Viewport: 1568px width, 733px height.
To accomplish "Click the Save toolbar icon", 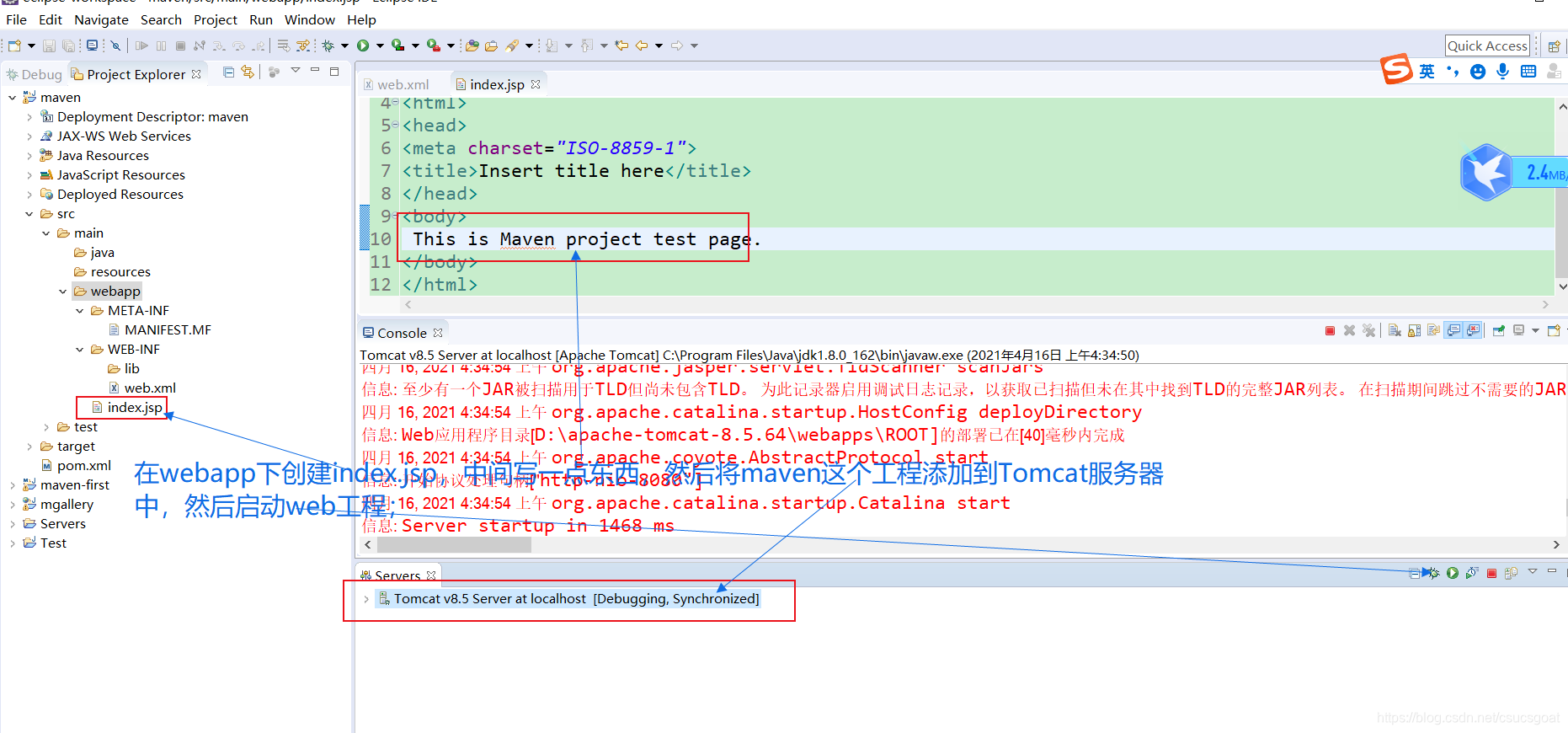I will pos(49,45).
